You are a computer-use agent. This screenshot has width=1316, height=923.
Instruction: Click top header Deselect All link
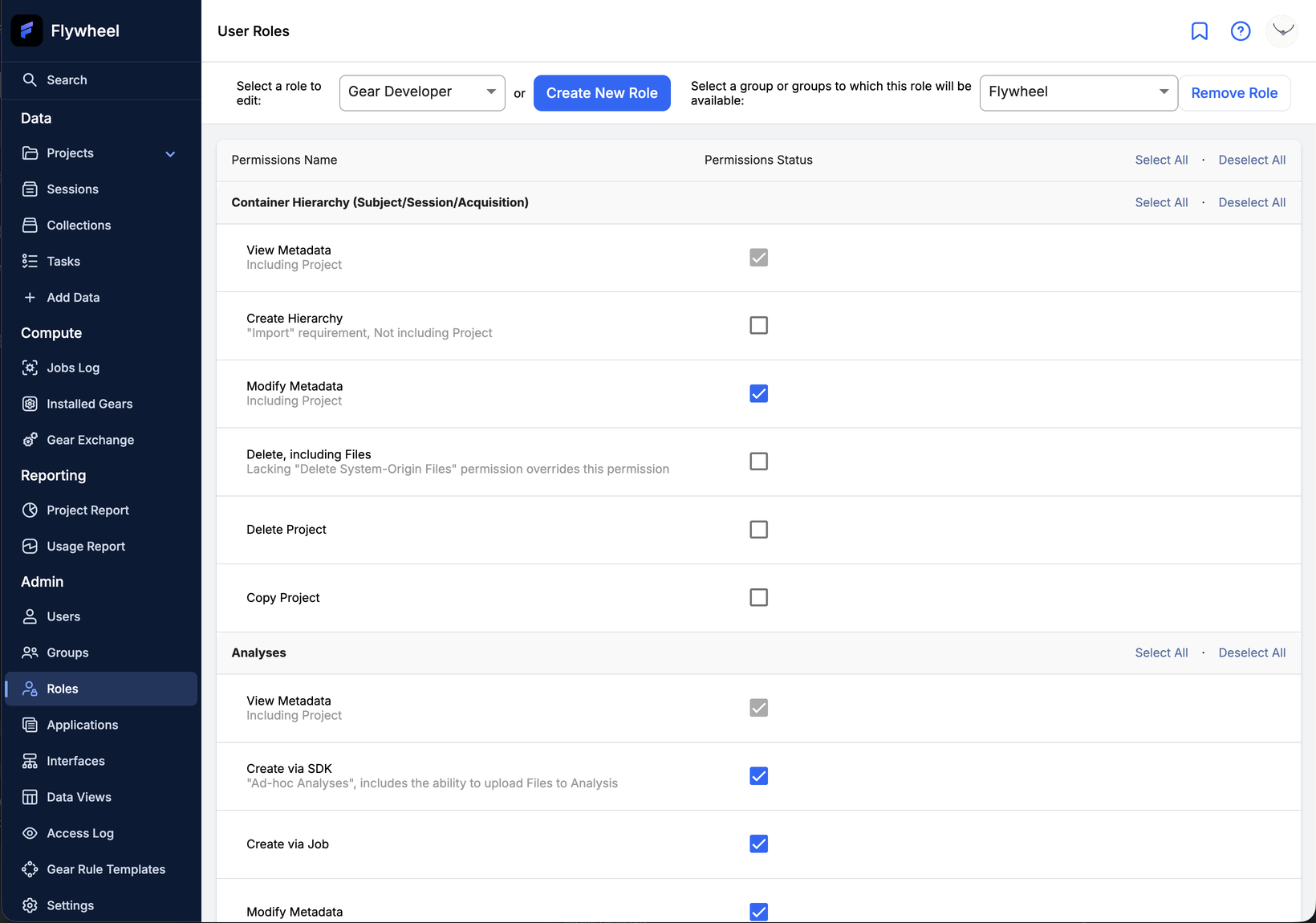1252,160
